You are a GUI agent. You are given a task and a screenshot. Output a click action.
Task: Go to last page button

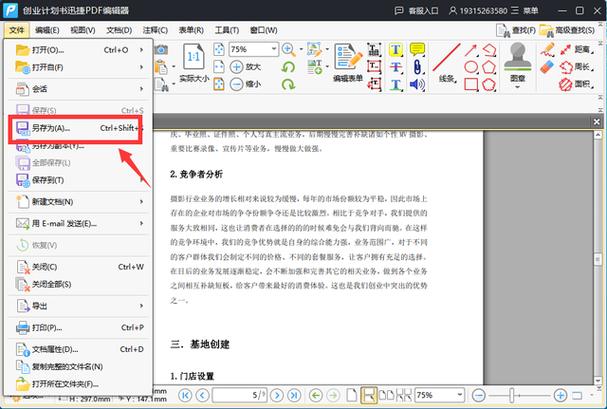pos(294,395)
